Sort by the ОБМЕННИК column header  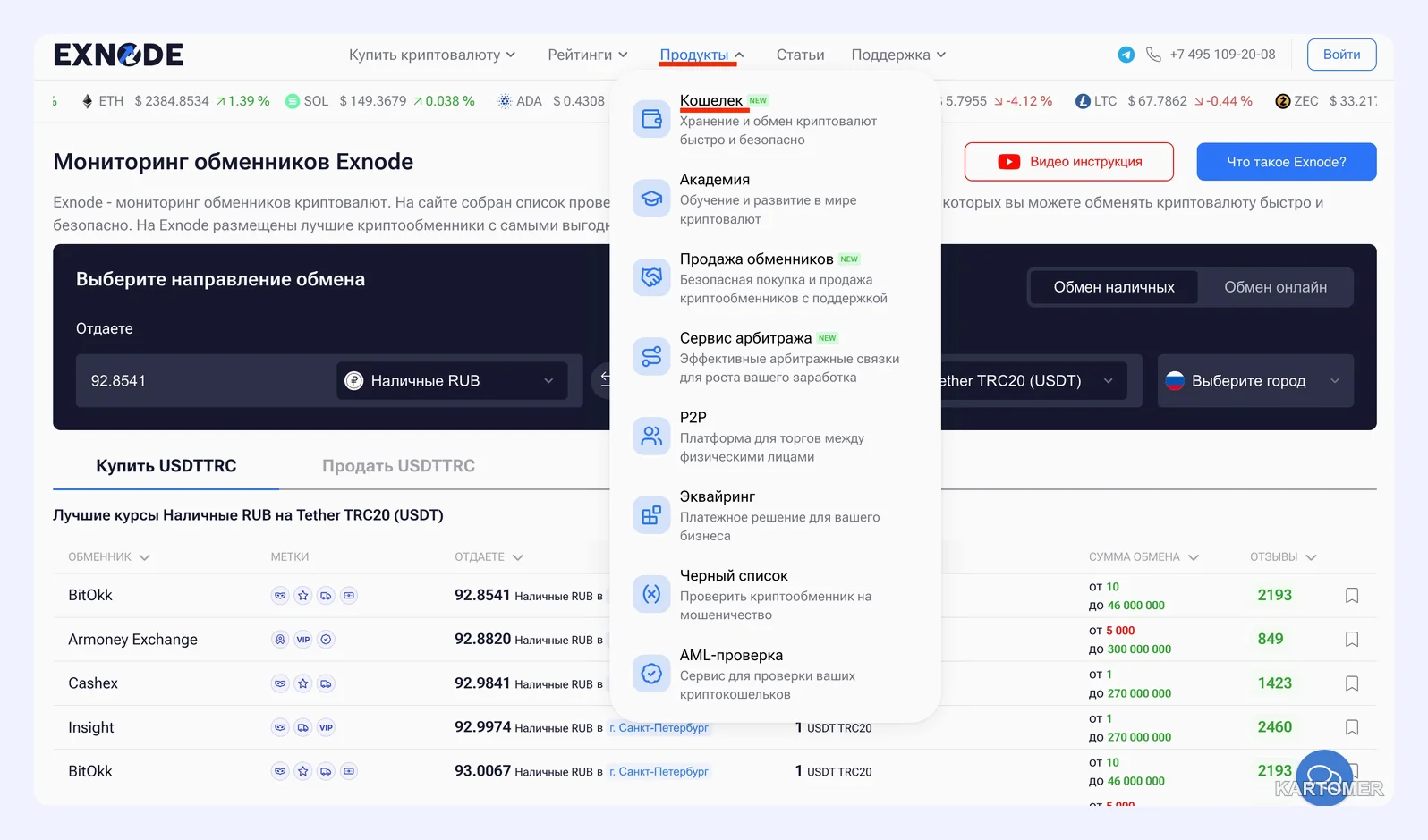tap(109, 557)
